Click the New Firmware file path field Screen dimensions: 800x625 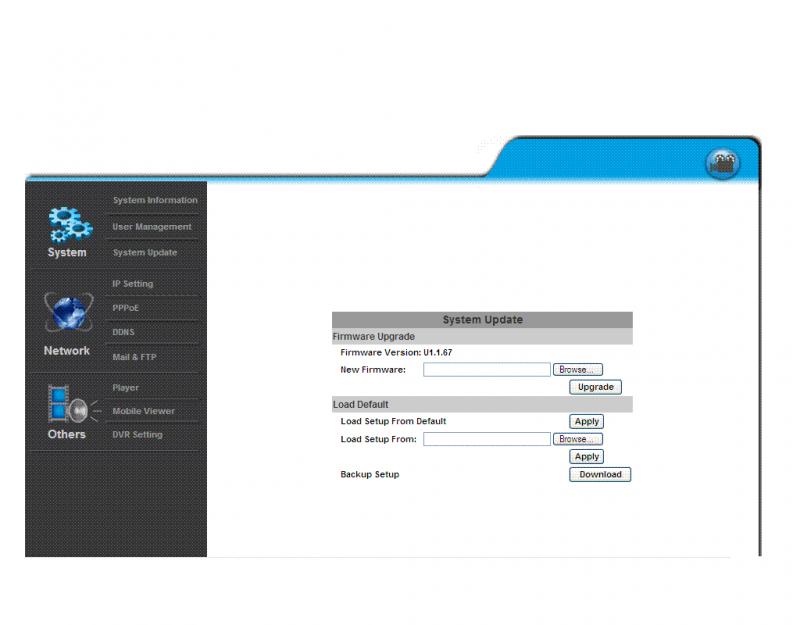click(486, 370)
